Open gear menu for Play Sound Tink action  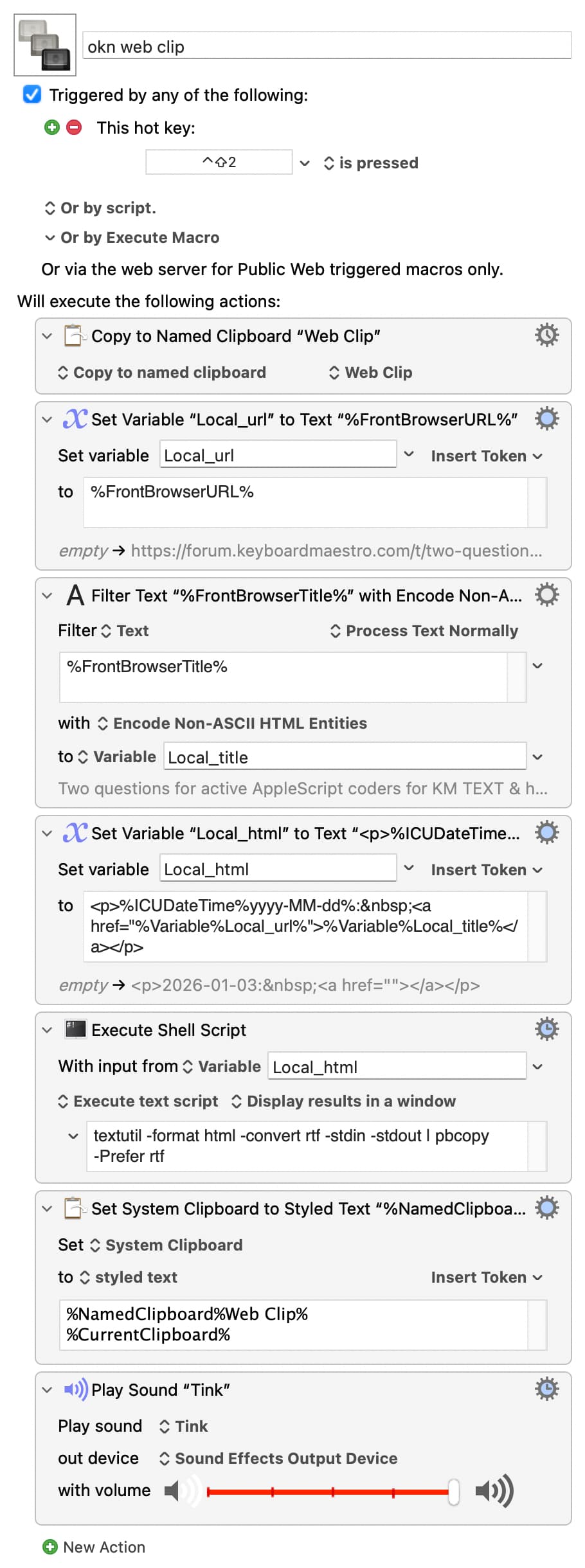[x=546, y=1389]
